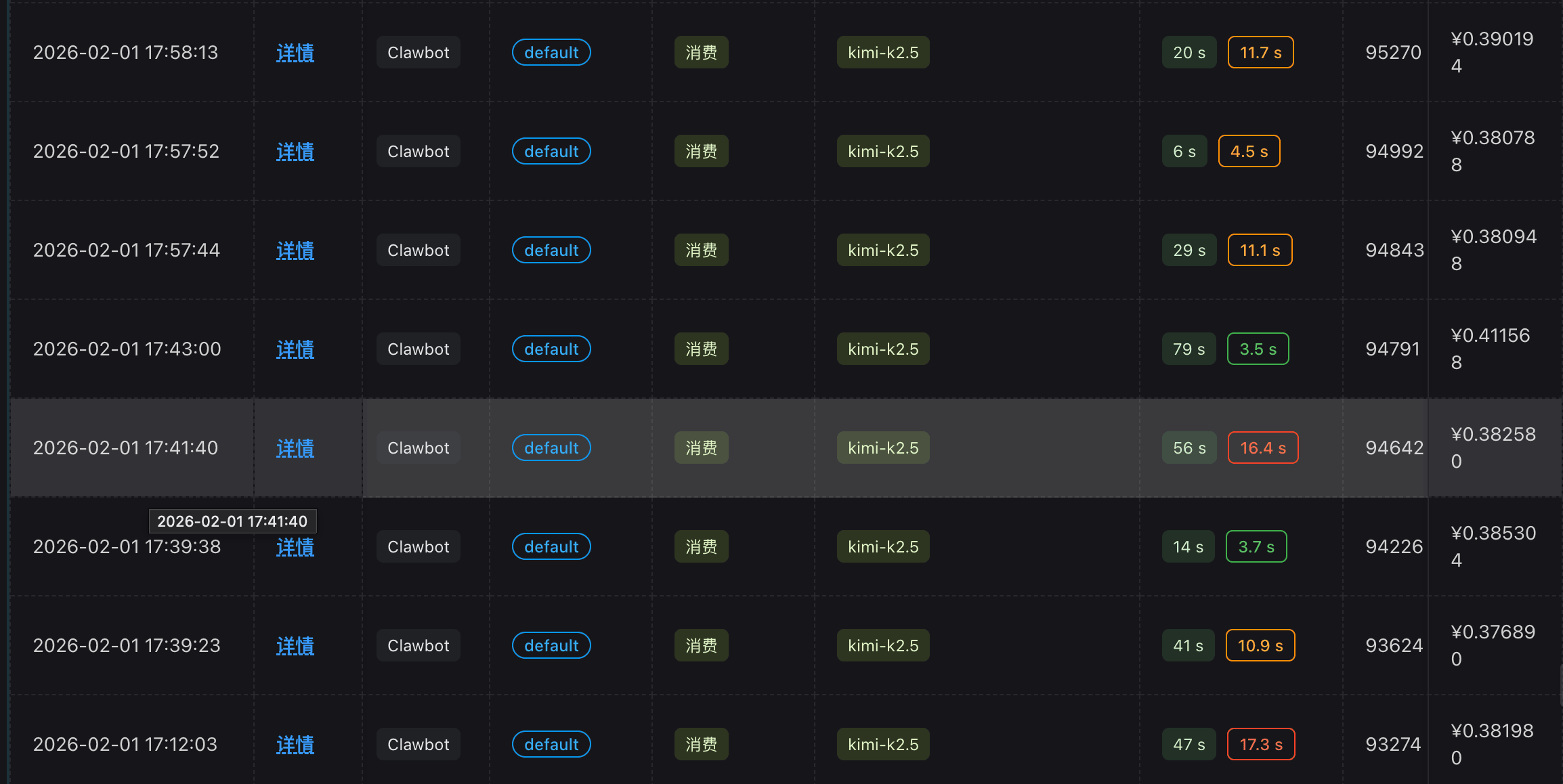Click the kimi-k2.5 tag in the 17:41:40 row
The height and width of the screenshot is (784, 1563).
(x=883, y=448)
